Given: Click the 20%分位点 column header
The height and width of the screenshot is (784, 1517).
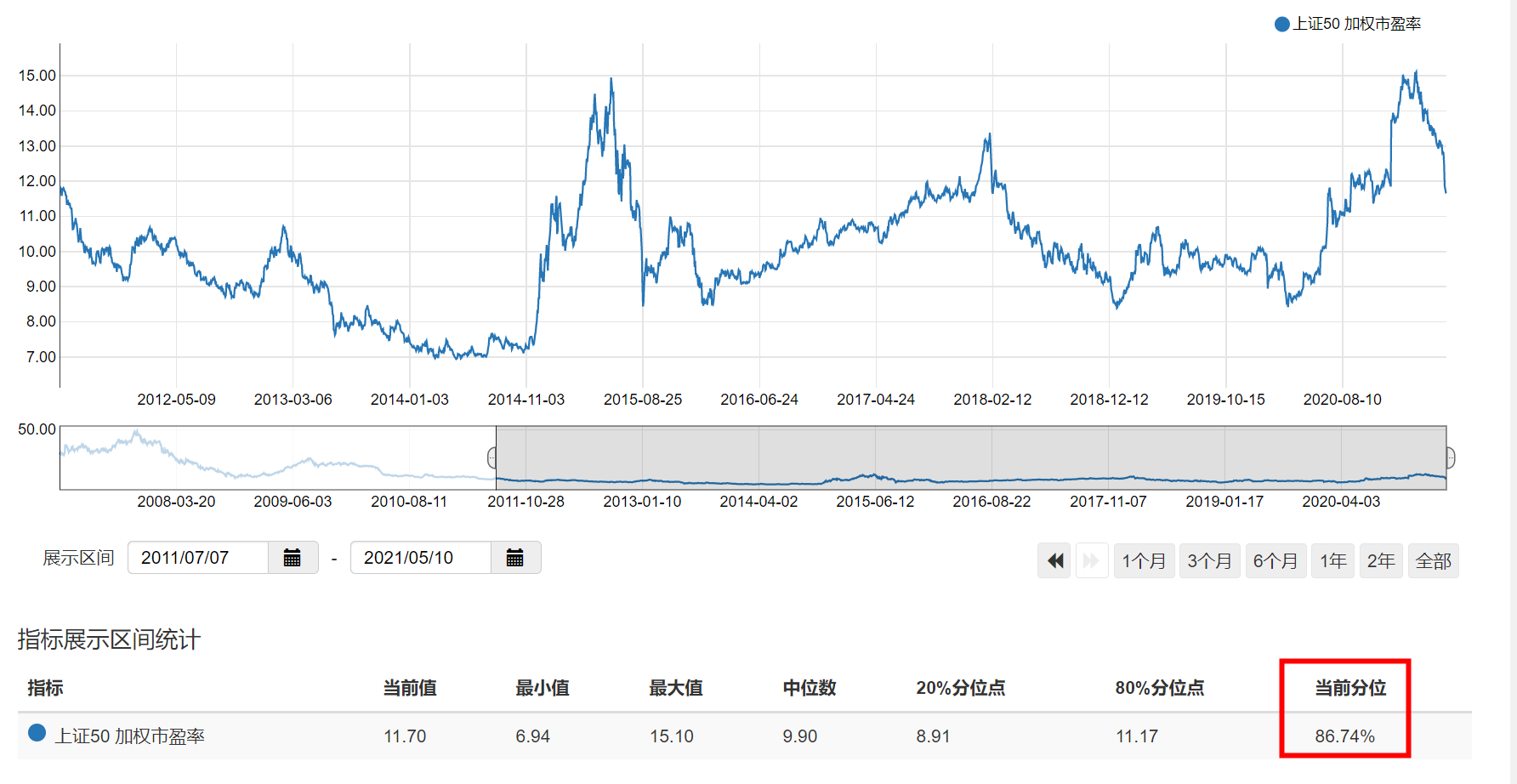Looking at the screenshot, I should tap(961, 688).
